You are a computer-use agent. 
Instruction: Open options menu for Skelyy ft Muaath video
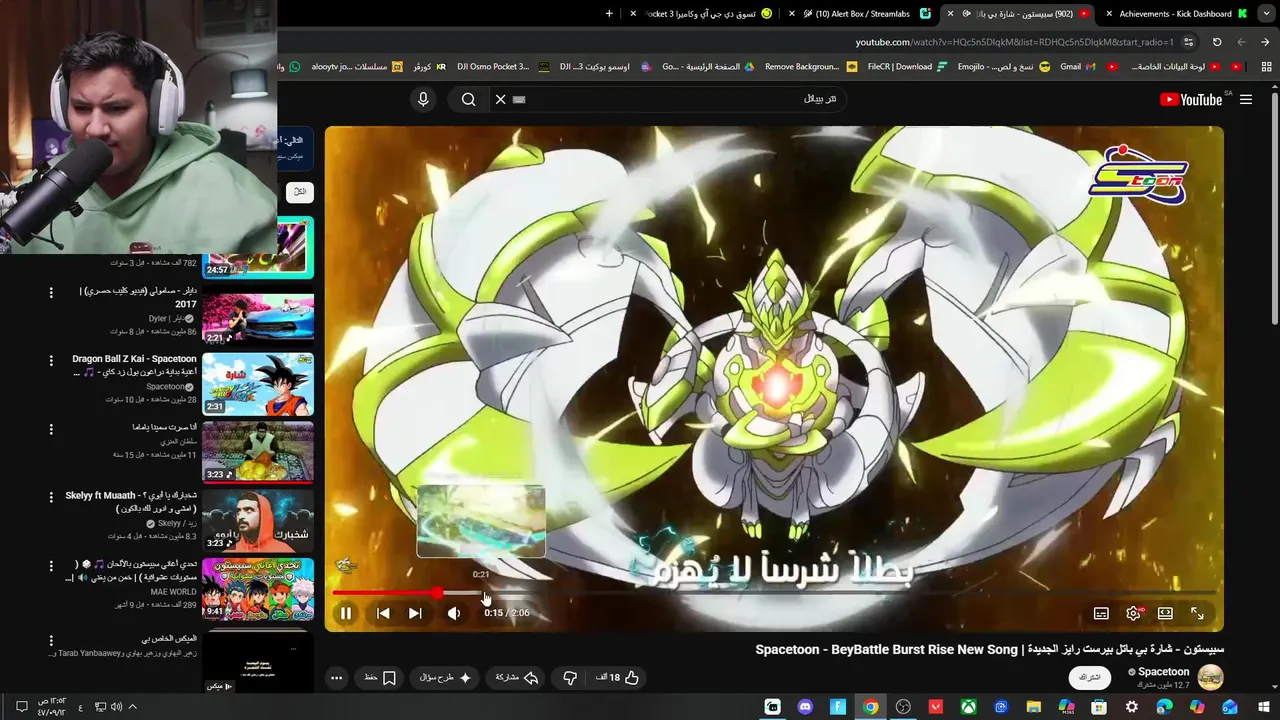[x=51, y=497]
